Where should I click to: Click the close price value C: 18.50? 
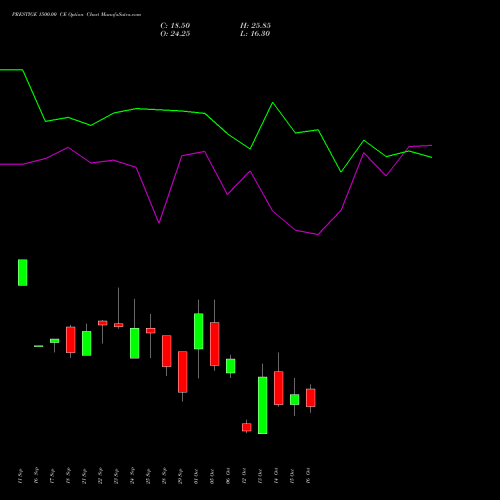(175, 26)
